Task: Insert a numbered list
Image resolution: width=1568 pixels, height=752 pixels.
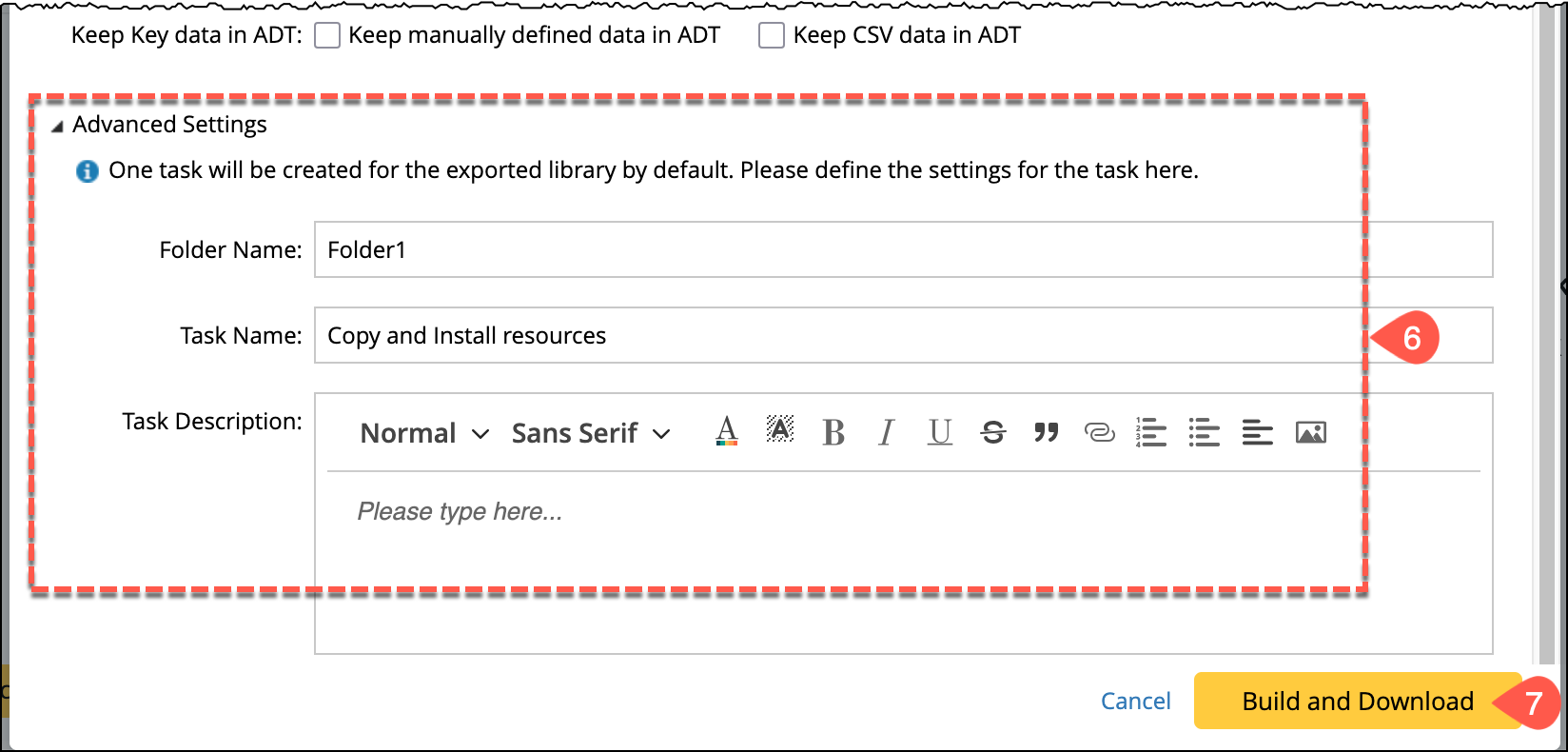Action: pos(1151,433)
